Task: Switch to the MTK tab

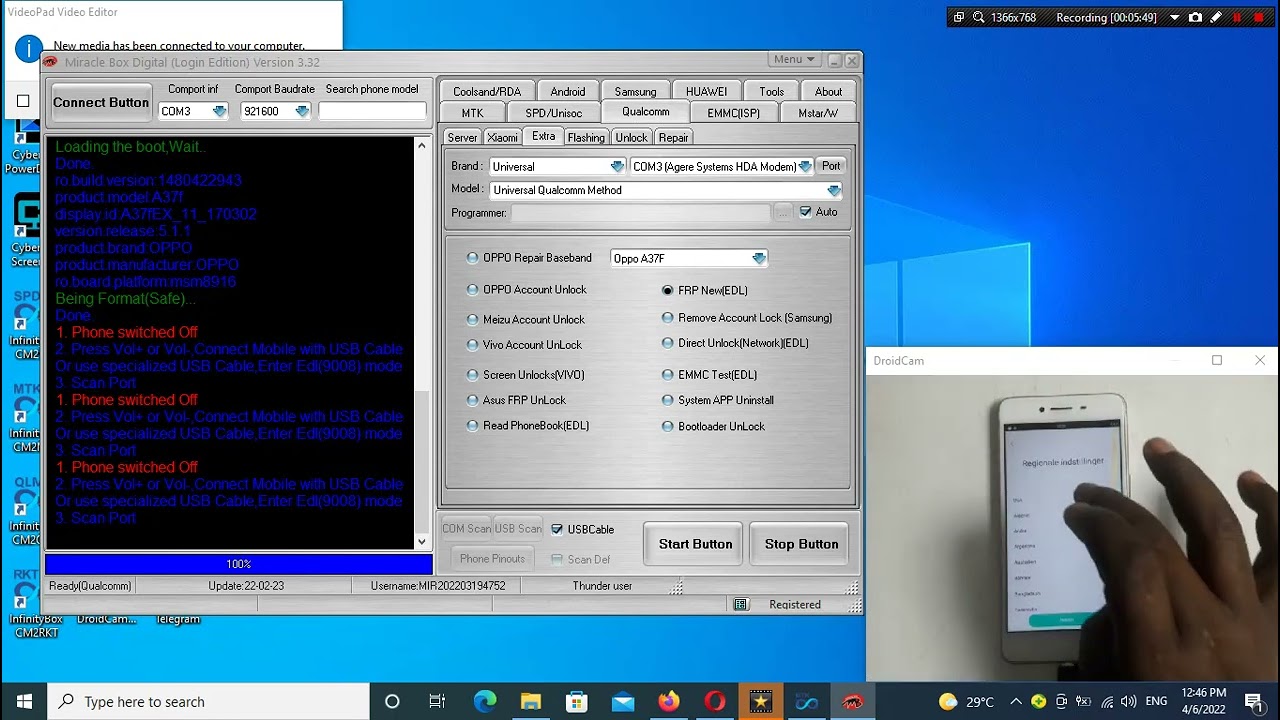Action: 472,113
